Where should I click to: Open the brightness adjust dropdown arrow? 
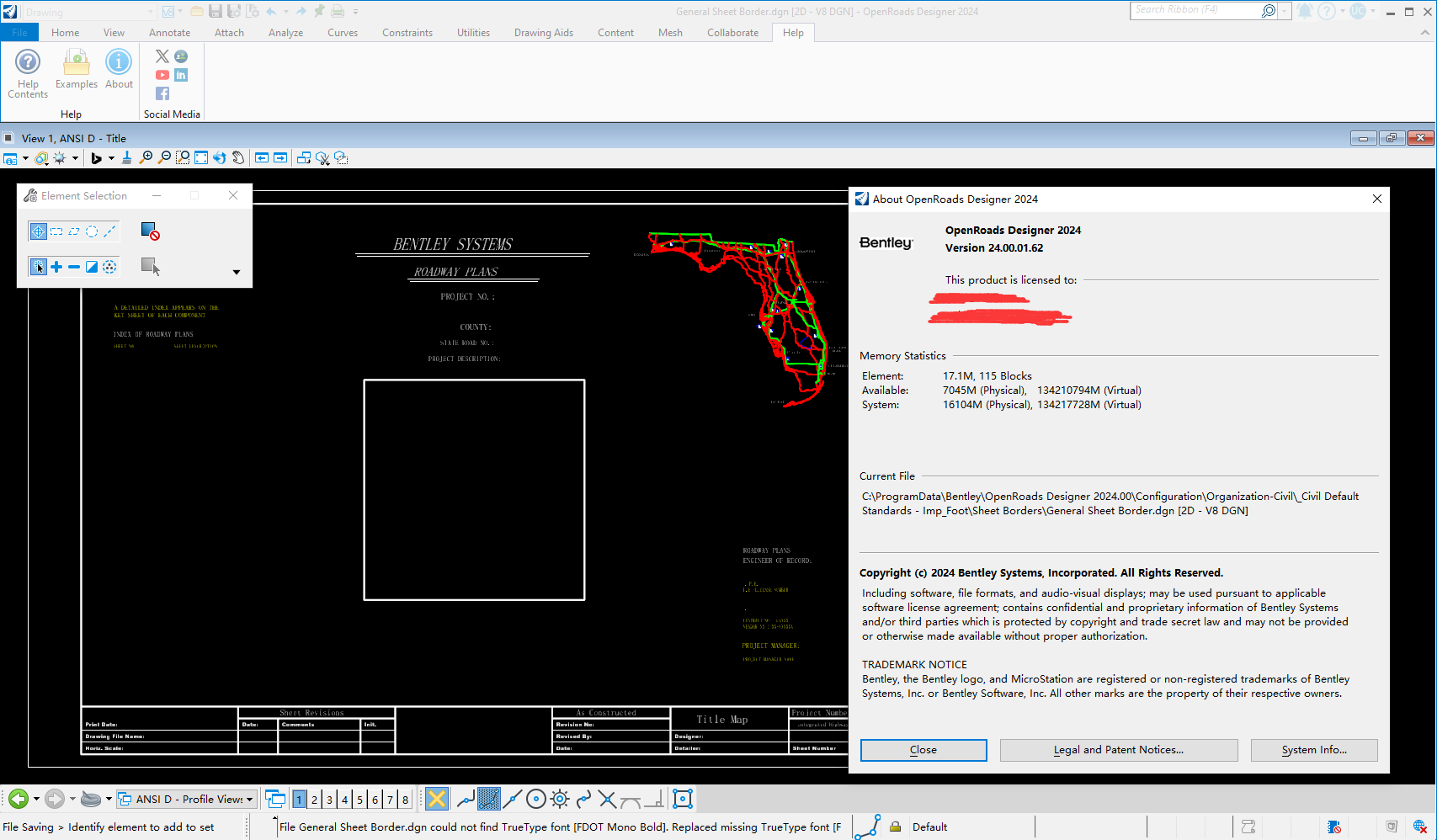[x=75, y=158]
